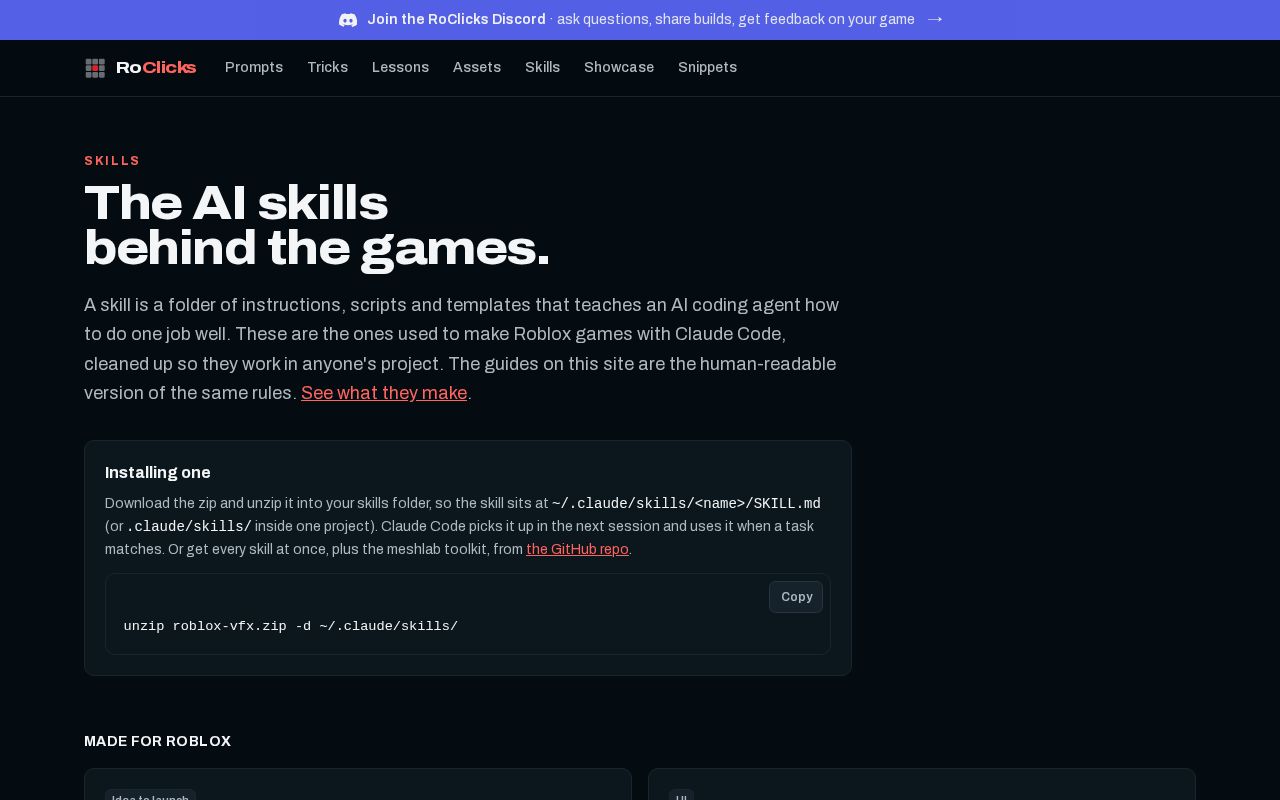Screen dimensions: 1280x800
Task: Open the Tricks nav item
Action: point(327,67)
